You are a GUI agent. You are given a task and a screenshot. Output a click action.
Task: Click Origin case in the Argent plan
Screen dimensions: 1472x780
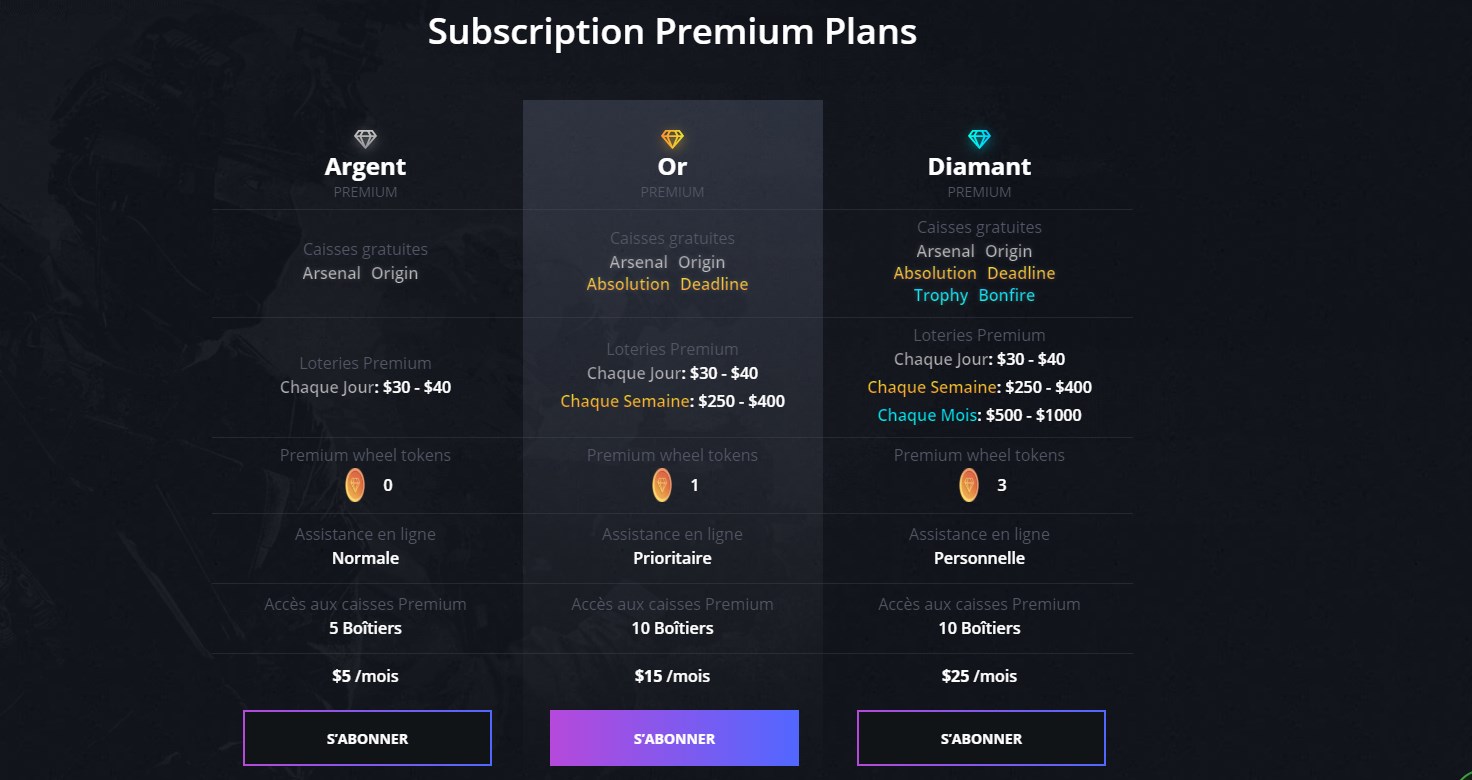tap(395, 273)
